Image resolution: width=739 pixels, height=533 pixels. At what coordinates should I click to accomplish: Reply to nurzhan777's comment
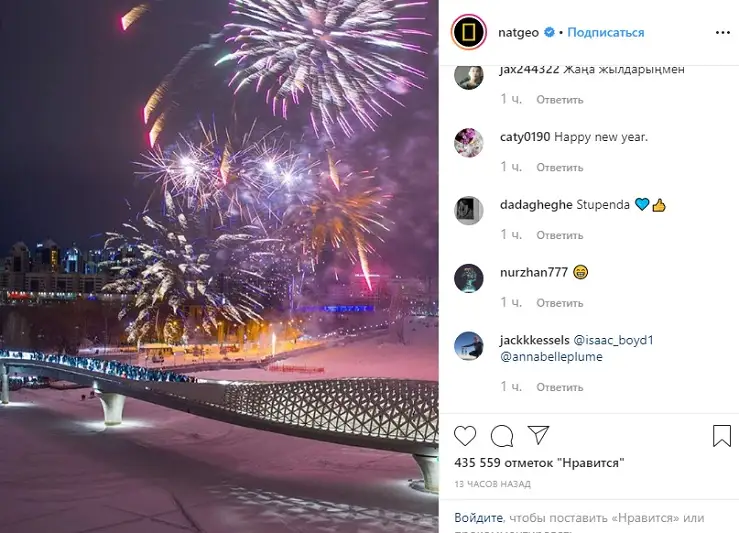[x=559, y=303]
